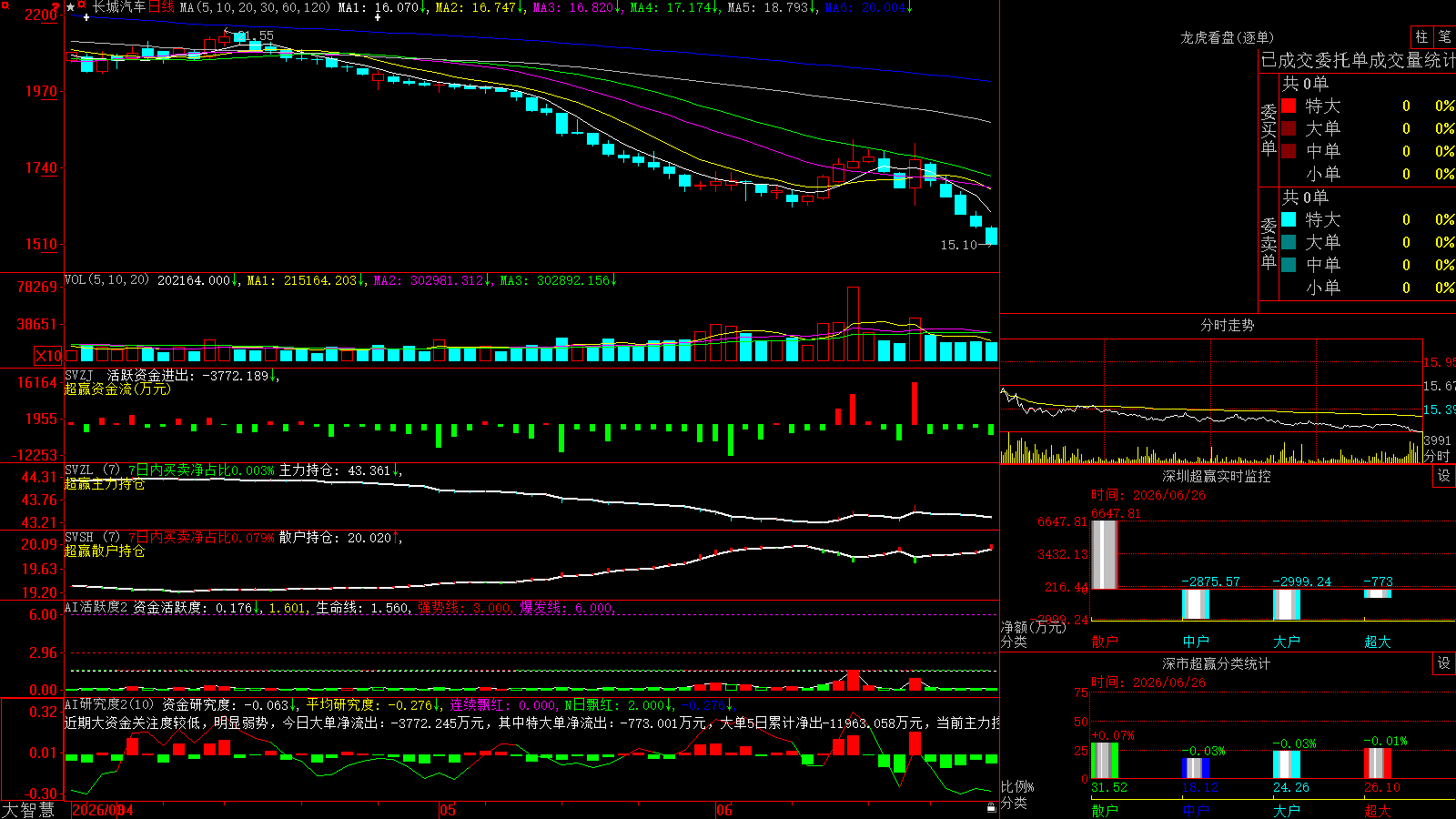1456x819 pixels.
Task: Click the MA(5,10,20,30,60,120) indicator label
Action: 255,7
